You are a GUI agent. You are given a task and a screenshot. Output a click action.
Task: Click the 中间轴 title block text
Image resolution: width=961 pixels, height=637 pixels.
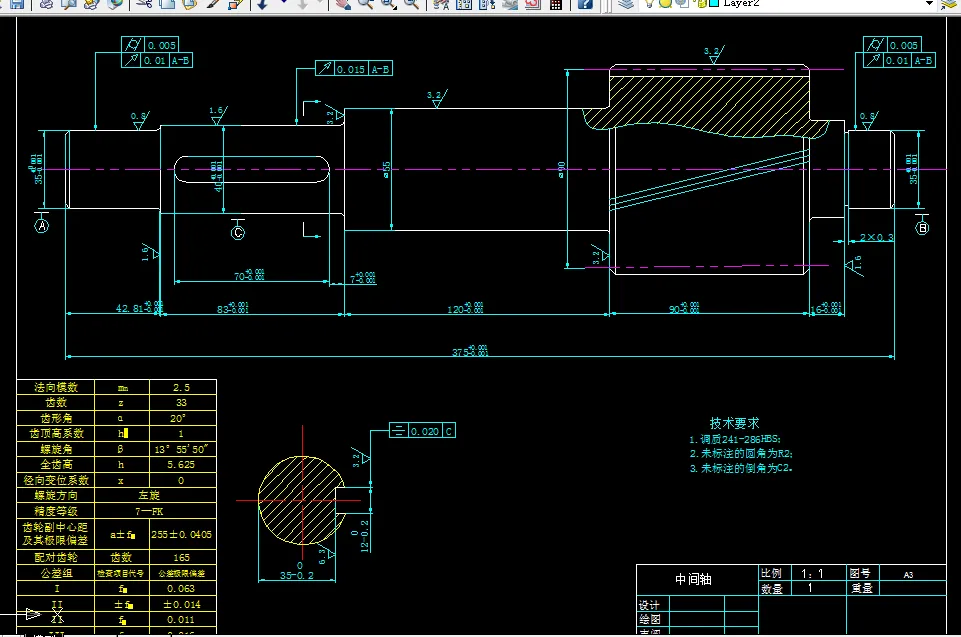pyautogui.click(x=693, y=579)
